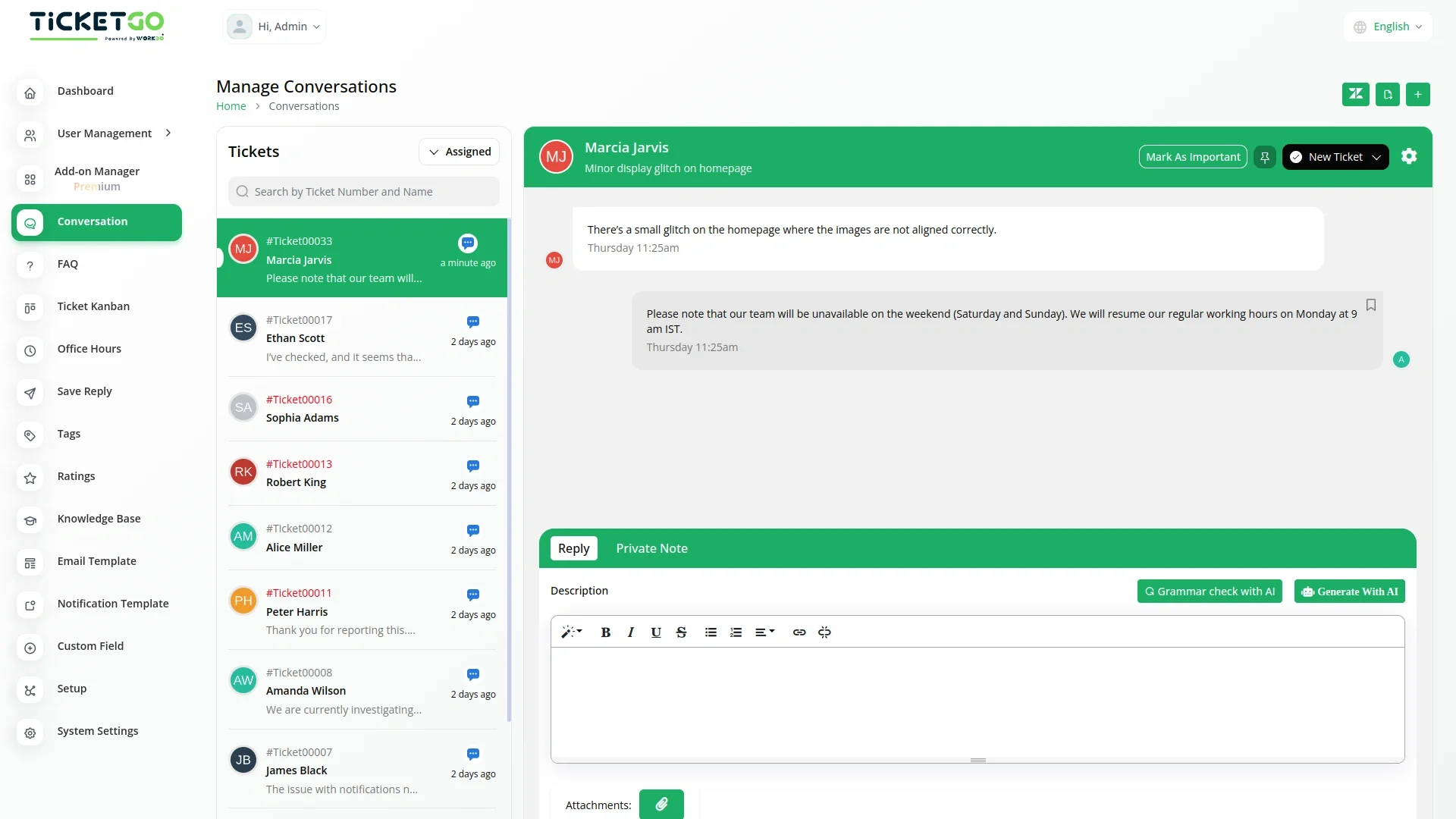This screenshot has width=1456, height=819.
Task: Open the conversation settings gear
Action: click(x=1409, y=156)
